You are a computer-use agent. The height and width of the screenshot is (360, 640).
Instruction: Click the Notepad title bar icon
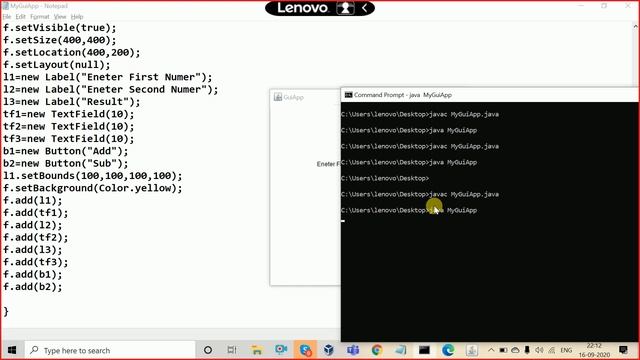tap(6, 6)
